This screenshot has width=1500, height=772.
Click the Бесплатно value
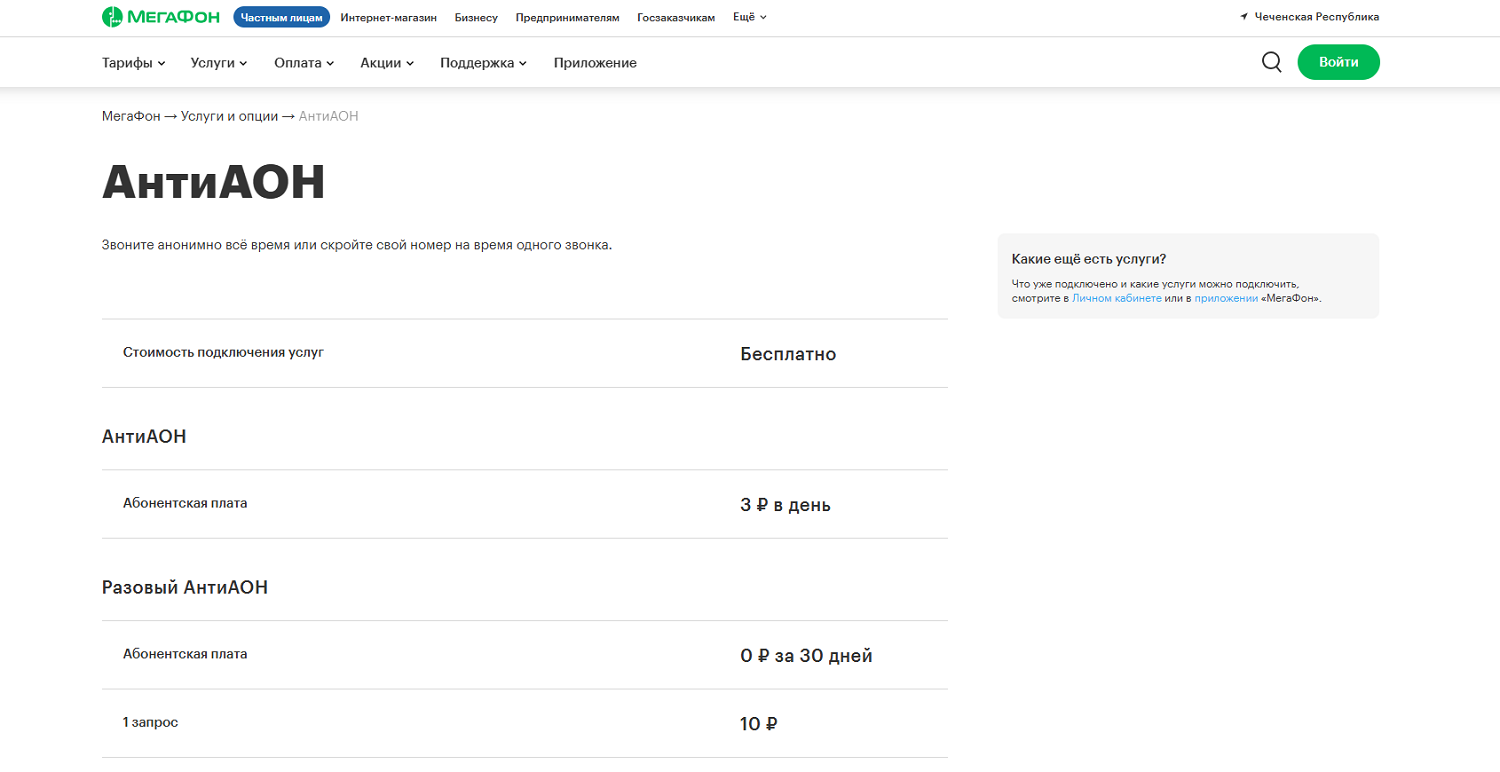[788, 354]
